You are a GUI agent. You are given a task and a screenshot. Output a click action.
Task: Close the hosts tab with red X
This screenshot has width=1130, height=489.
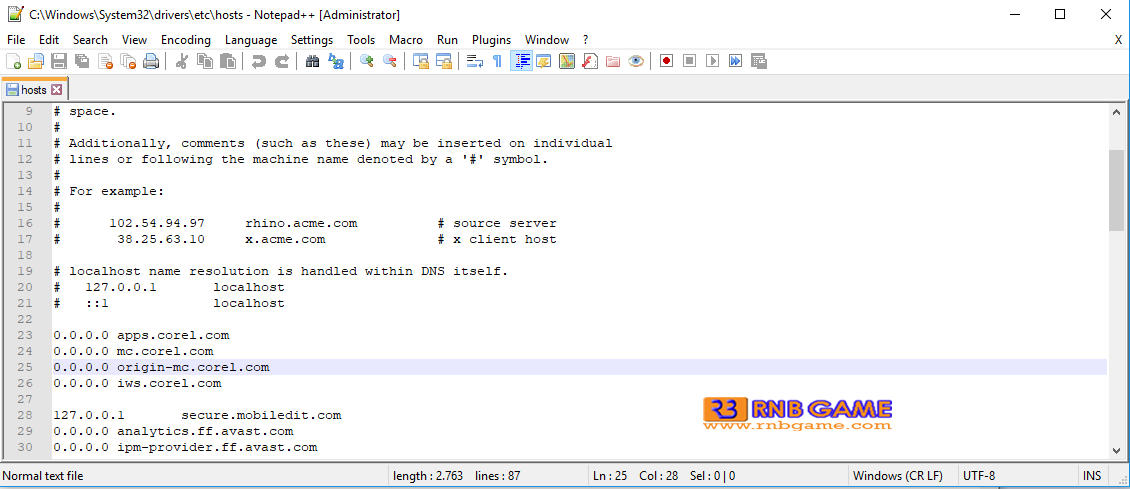tap(56, 90)
